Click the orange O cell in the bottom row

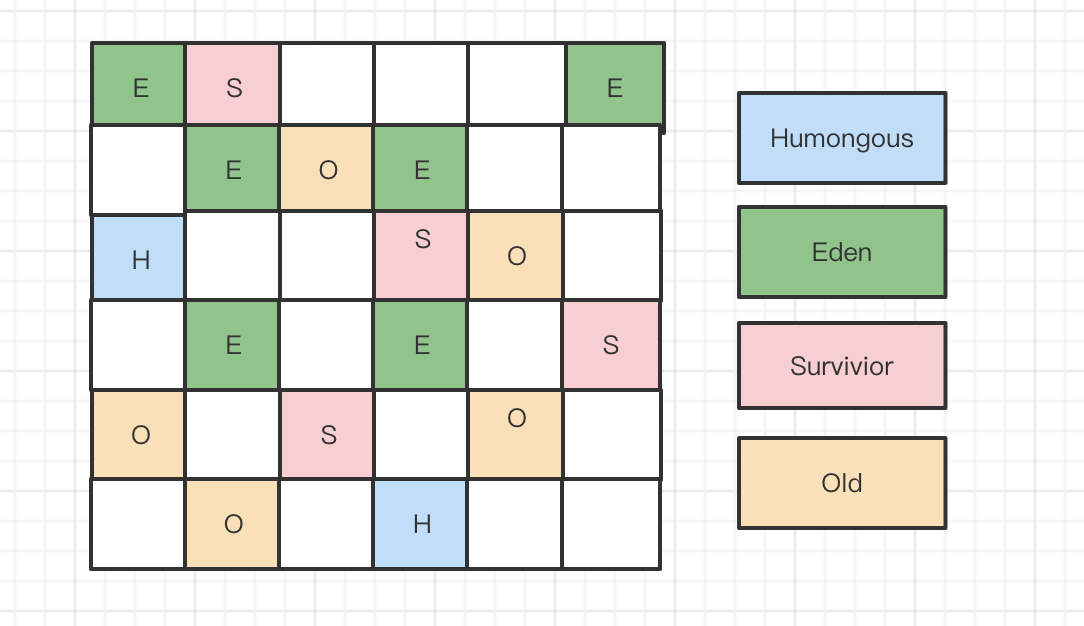click(x=232, y=524)
